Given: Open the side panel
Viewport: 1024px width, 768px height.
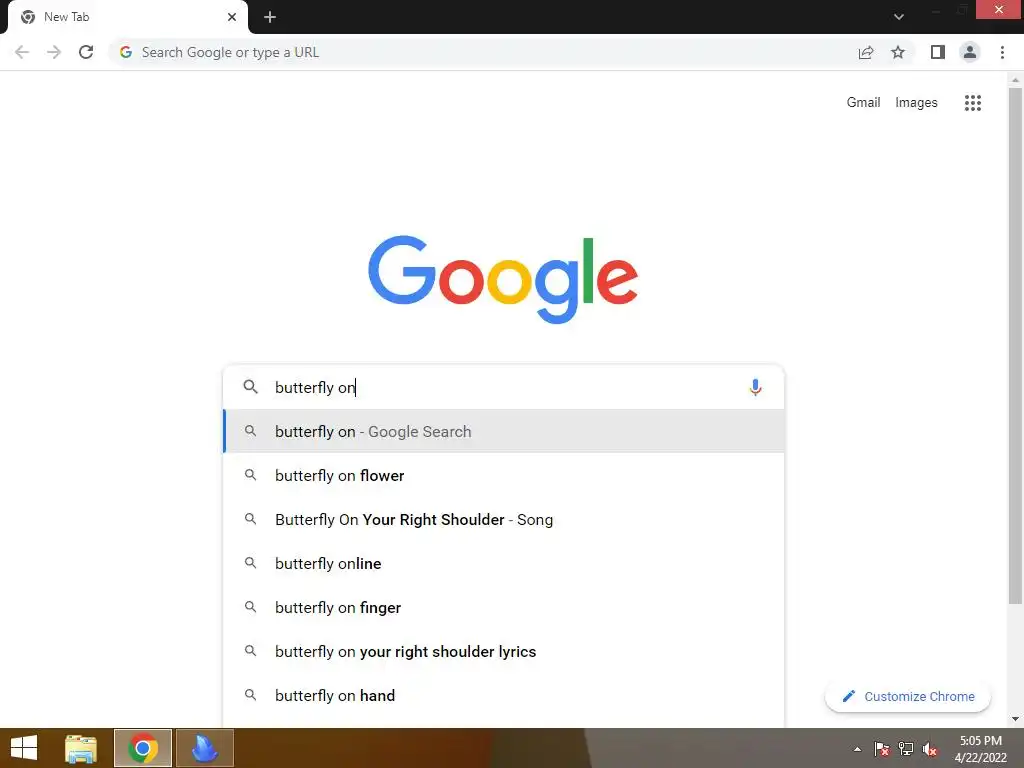Looking at the screenshot, I should pyautogui.click(x=938, y=52).
